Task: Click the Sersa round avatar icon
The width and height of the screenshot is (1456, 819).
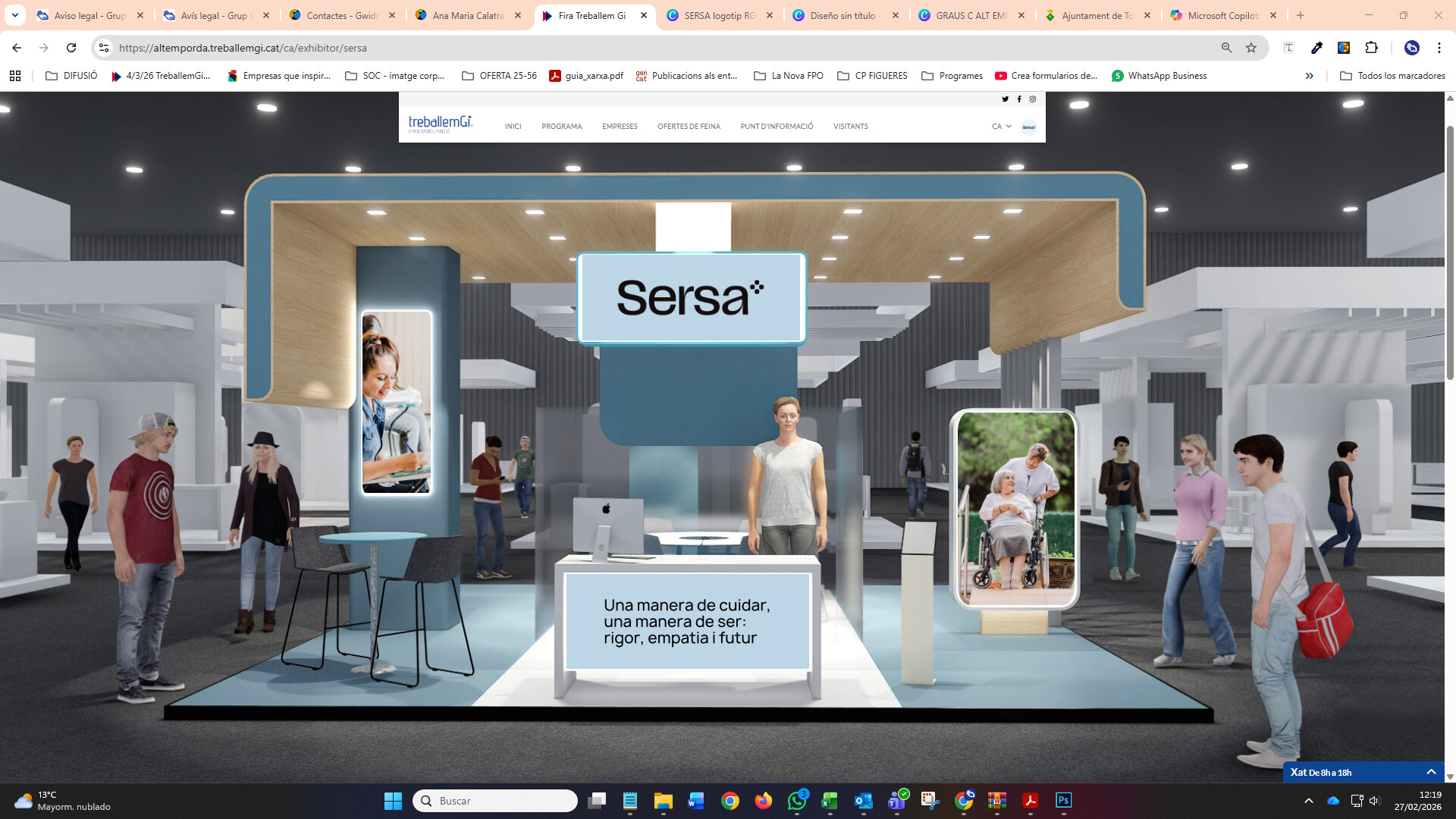Action: click(x=1029, y=127)
